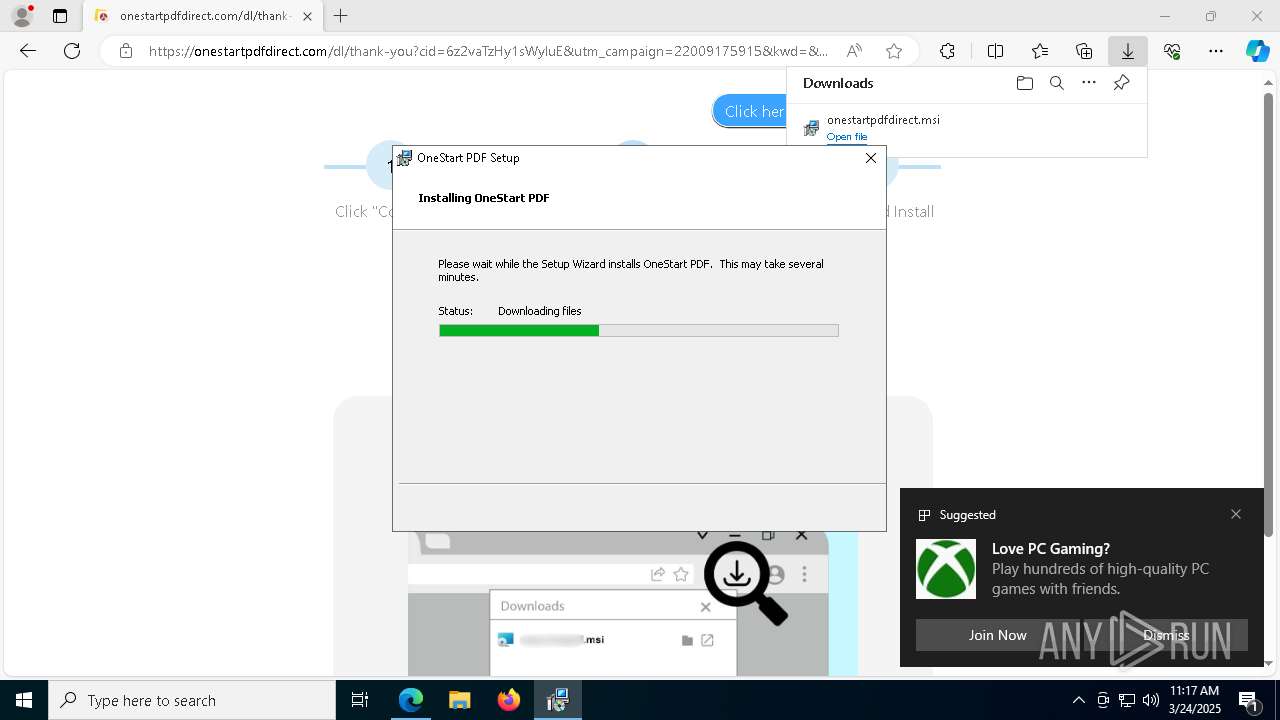Add this page to favorites star
The width and height of the screenshot is (1280, 720).
[894, 51]
